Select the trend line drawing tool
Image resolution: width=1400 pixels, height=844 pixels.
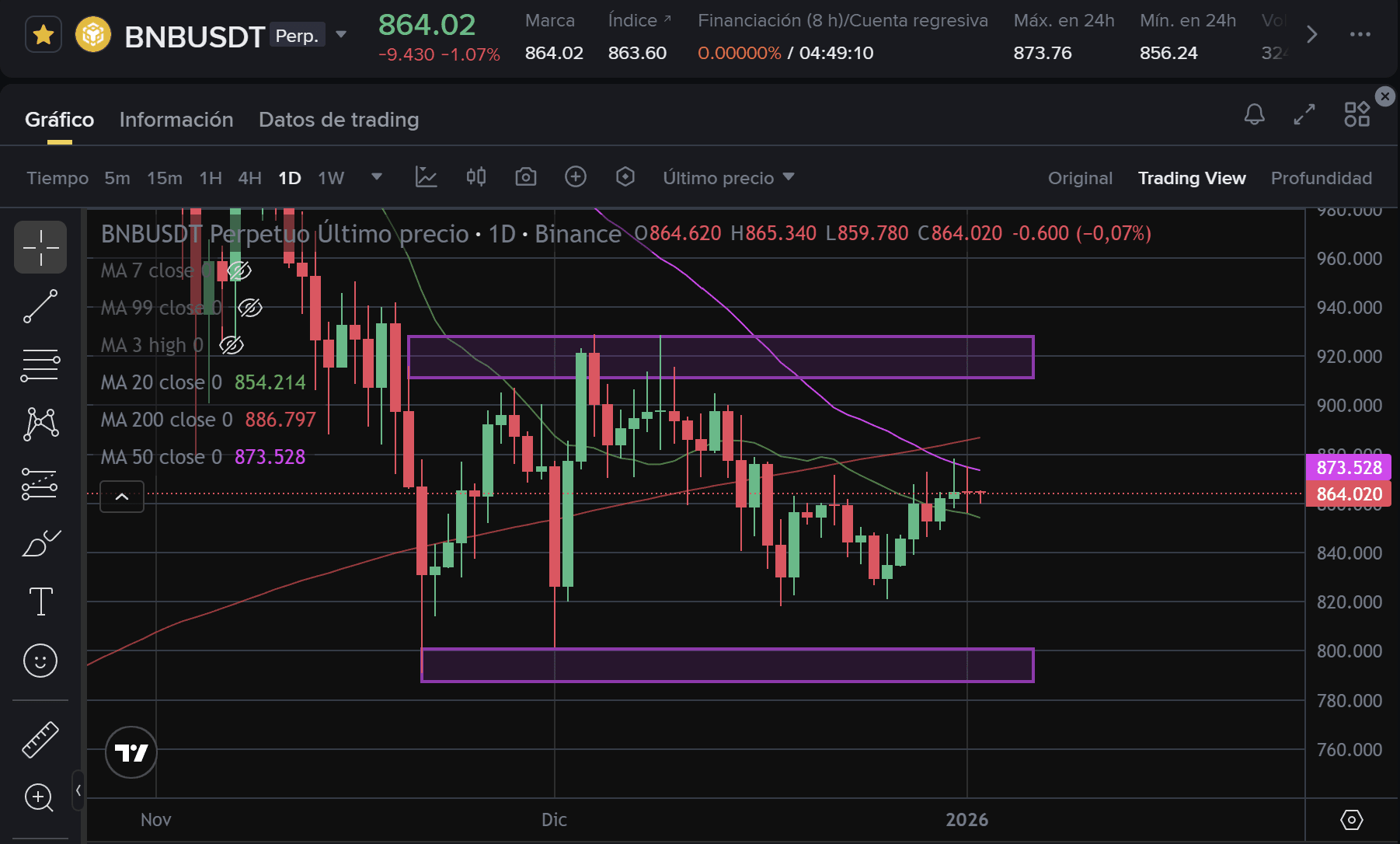[40, 306]
